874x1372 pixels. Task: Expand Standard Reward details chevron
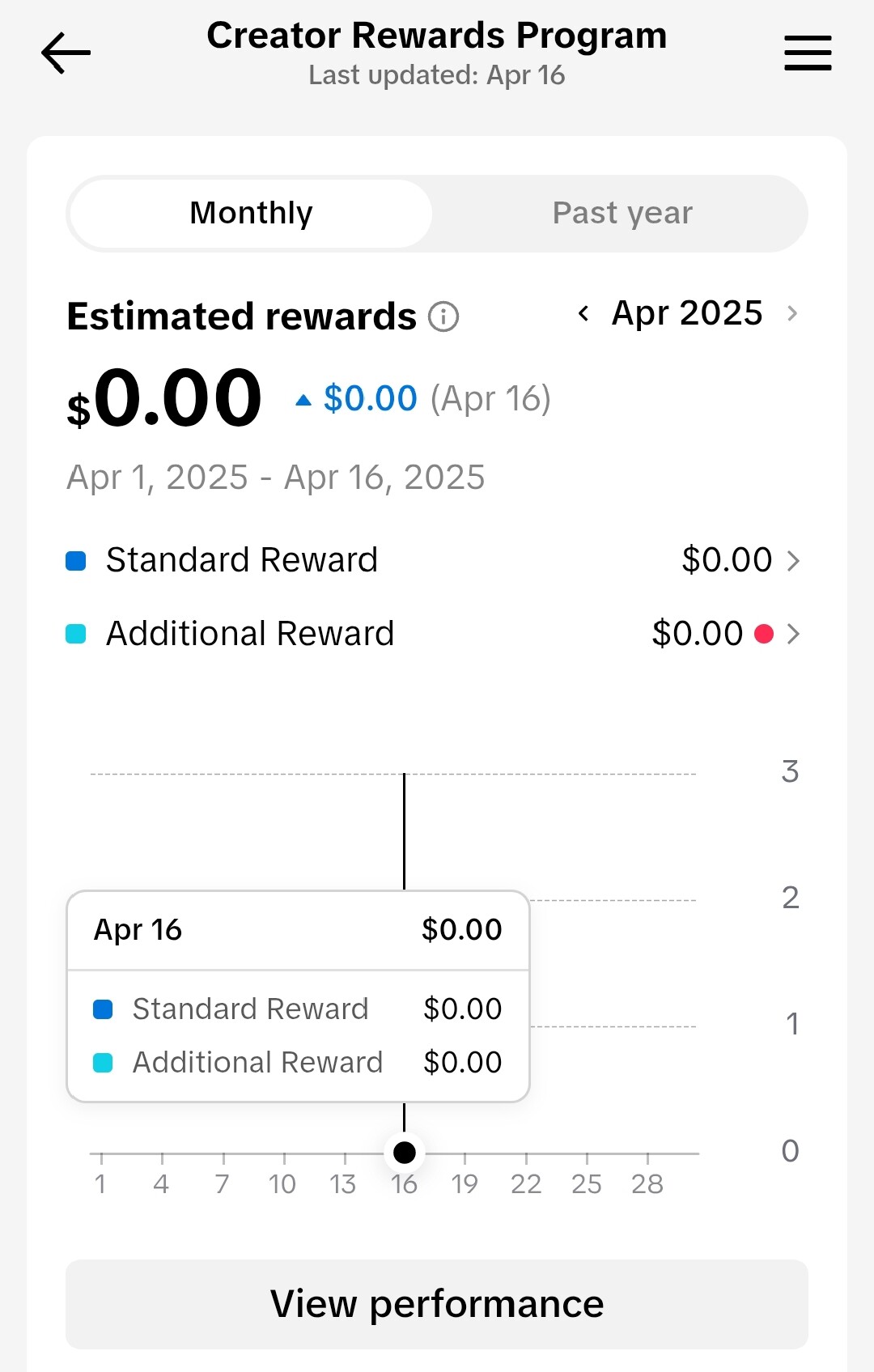pyautogui.click(x=793, y=560)
